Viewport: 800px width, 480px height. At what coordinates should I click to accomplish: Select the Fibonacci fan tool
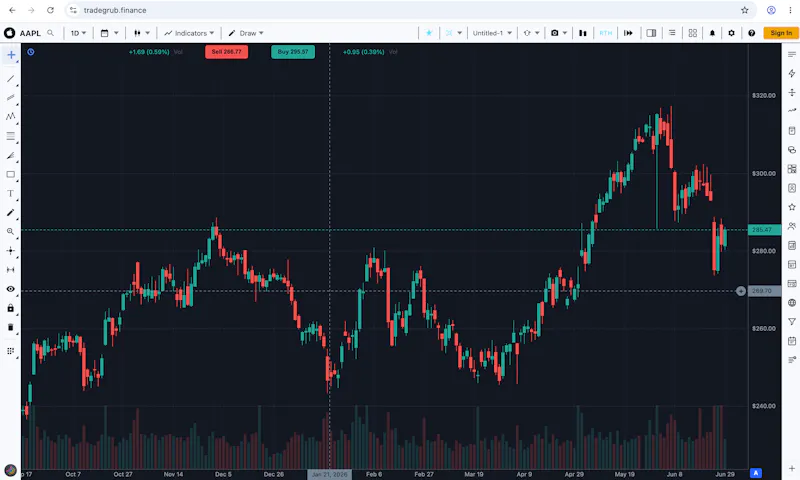click(10, 156)
